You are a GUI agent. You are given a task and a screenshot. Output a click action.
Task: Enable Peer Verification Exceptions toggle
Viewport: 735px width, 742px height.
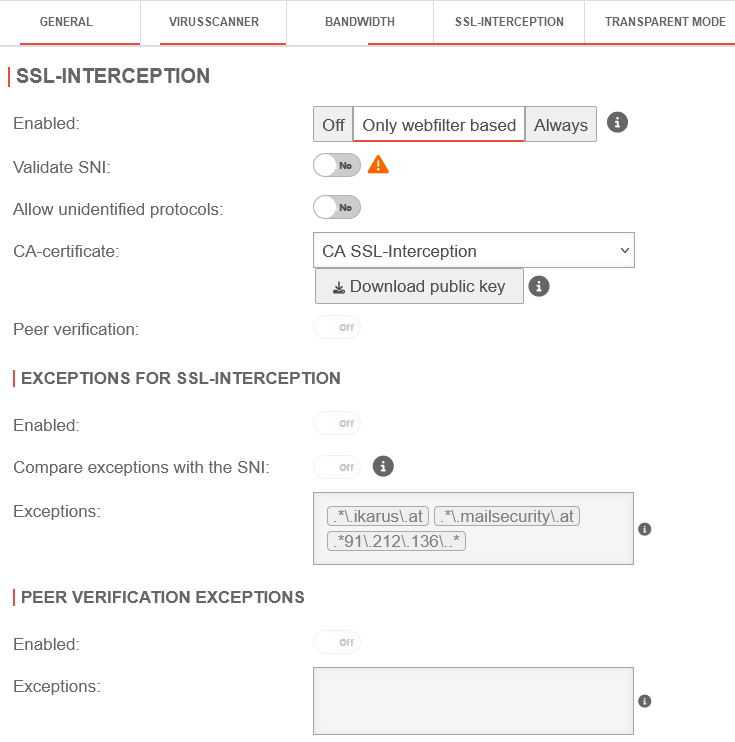337,643
